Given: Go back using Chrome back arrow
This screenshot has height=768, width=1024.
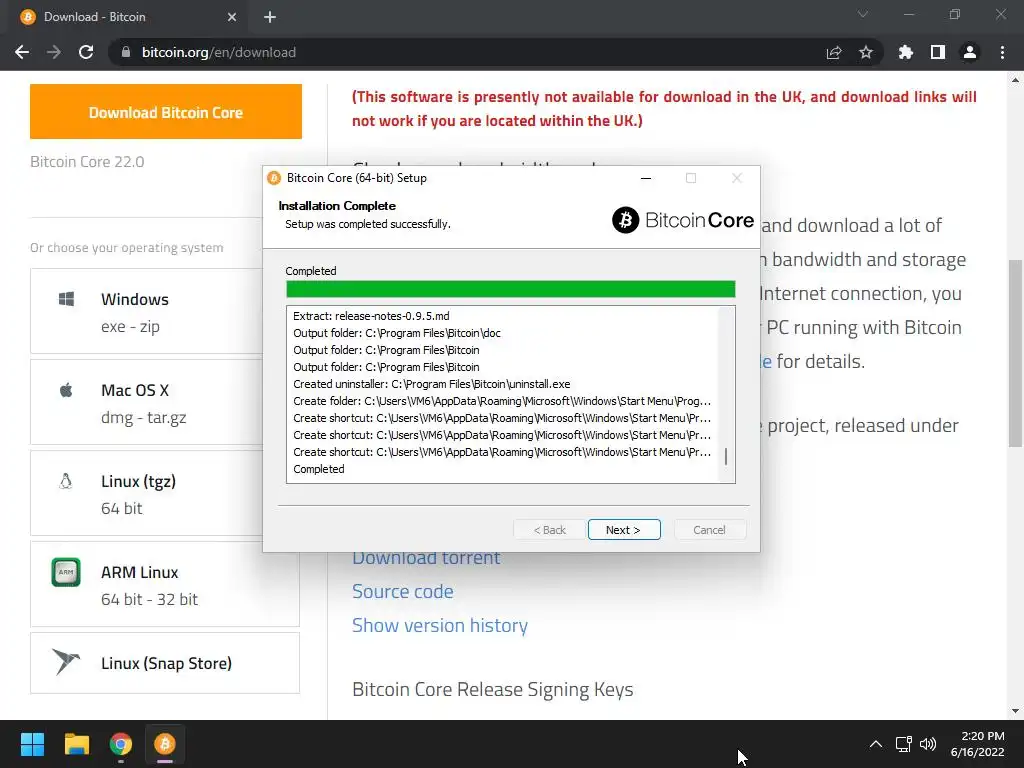Looking at the screenshot, I should tap(22, 52).
